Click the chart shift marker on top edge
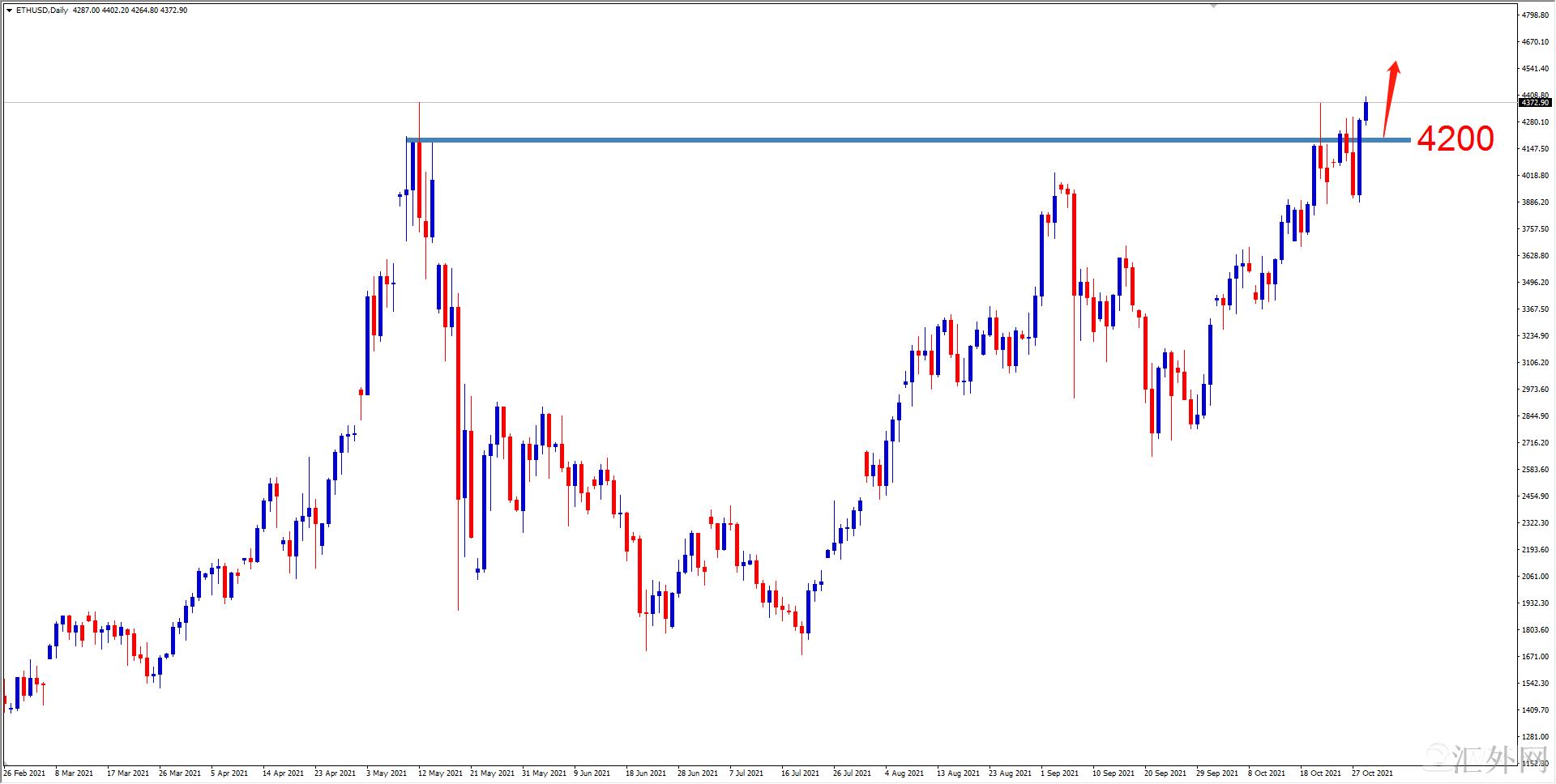 coord(1213,5)
